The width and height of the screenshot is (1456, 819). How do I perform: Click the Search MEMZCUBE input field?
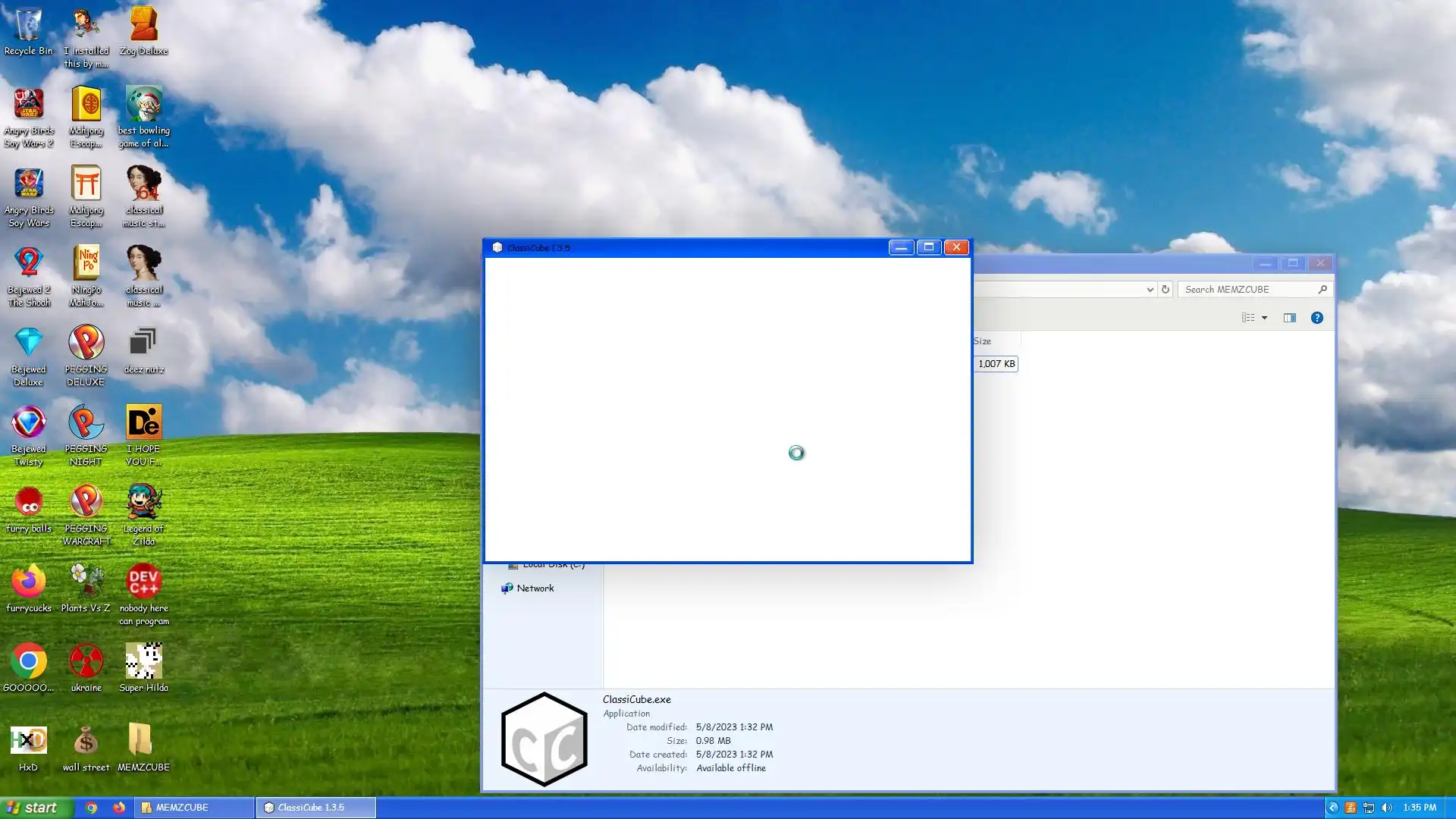(x=1247, y=289)
